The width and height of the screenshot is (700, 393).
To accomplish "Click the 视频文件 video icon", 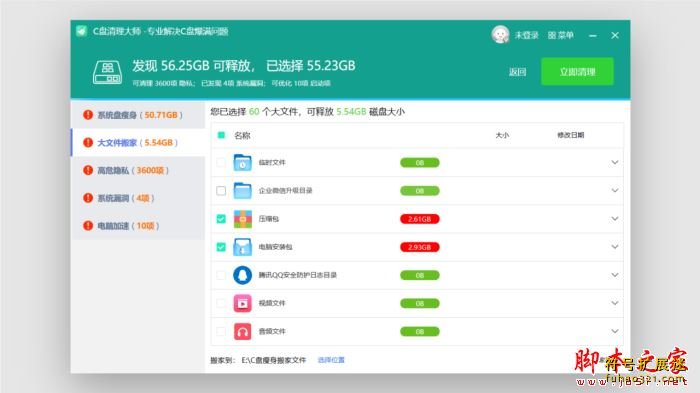I will coord(242,303).
